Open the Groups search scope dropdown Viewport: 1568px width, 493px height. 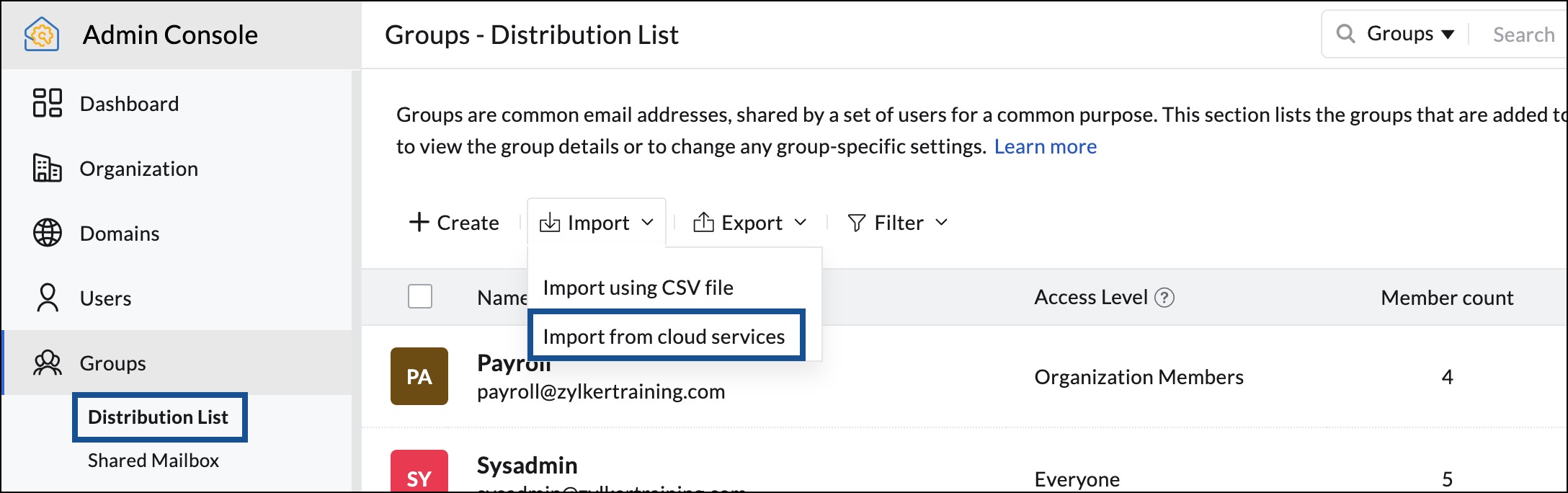point(1411,34)
